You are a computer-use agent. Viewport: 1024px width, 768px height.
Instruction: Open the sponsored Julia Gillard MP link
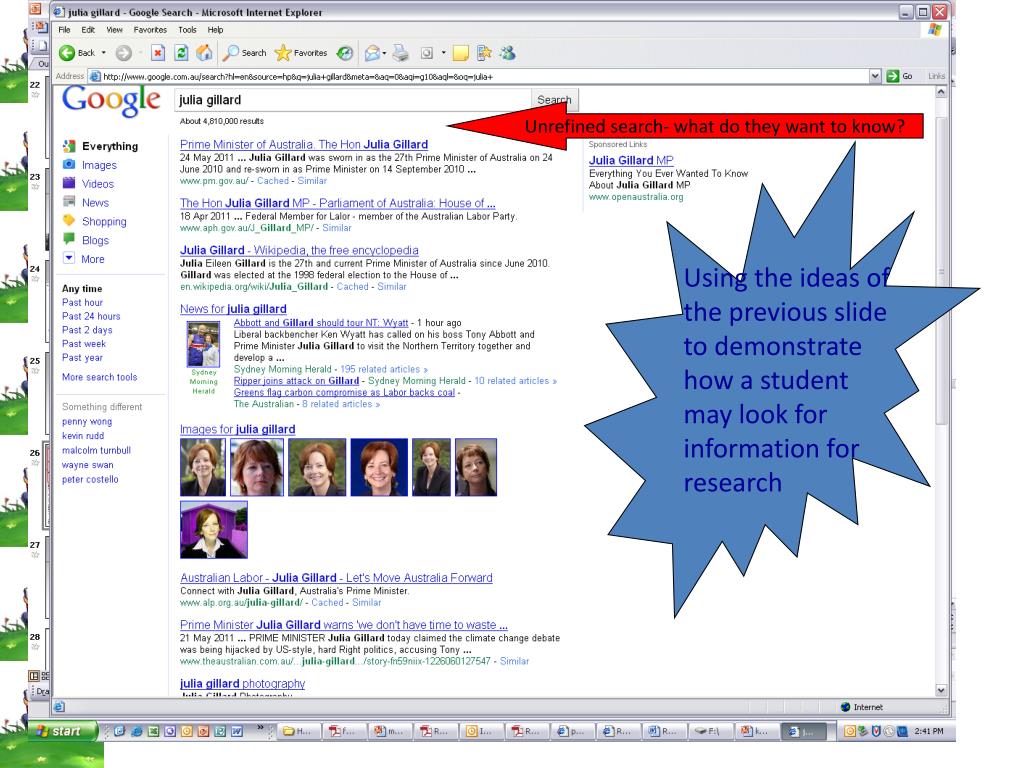631,160
